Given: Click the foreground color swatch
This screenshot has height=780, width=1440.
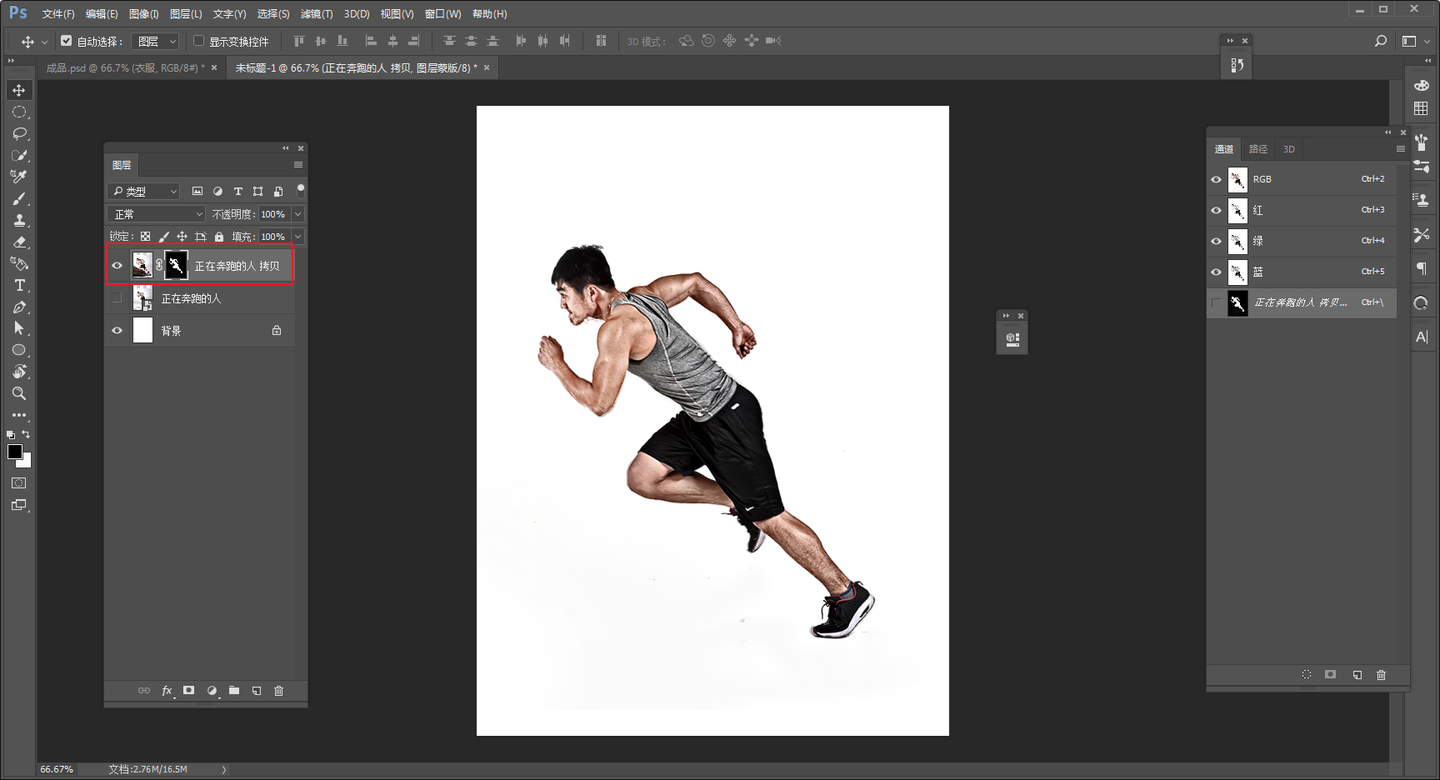Looking at the screenshot, I should pyautogui.click(x=15, y=452).
